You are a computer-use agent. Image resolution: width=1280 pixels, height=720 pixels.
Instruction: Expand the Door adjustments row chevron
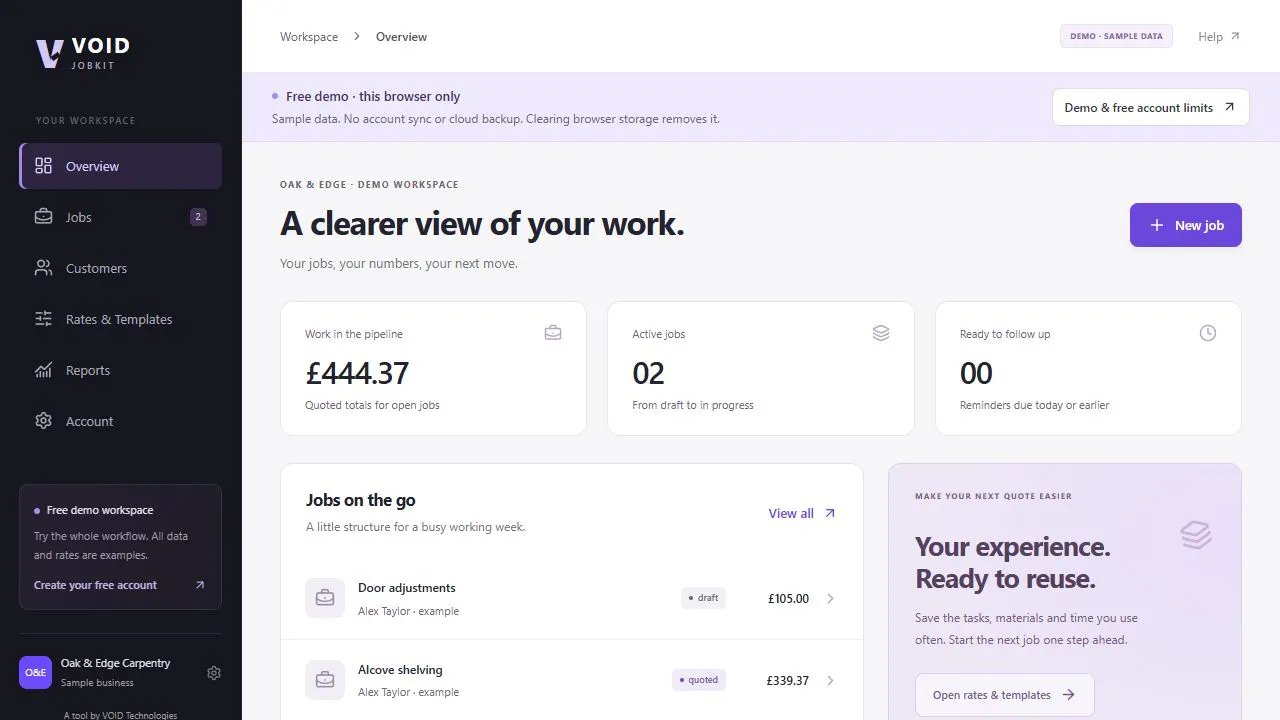pyautogui.click(x=830, y=599)
